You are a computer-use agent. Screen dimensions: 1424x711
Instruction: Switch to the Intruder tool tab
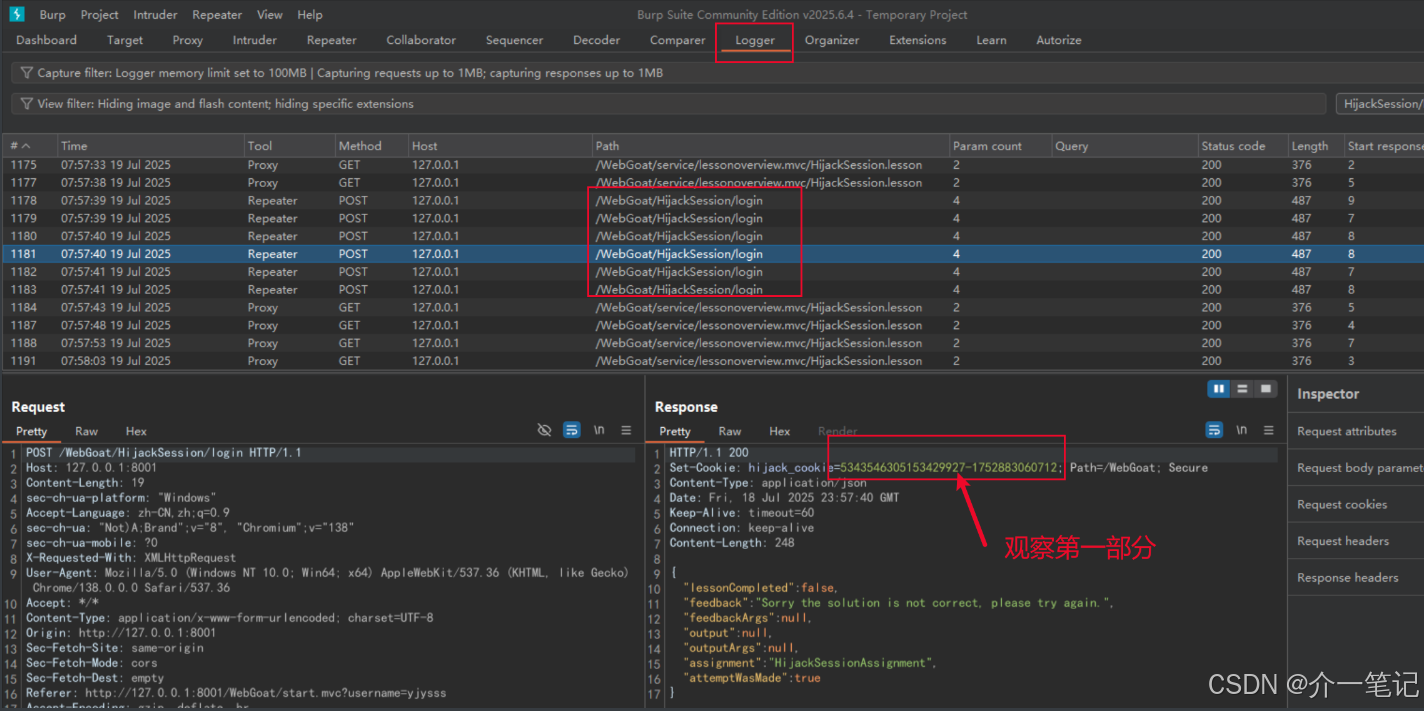point(255,40)
